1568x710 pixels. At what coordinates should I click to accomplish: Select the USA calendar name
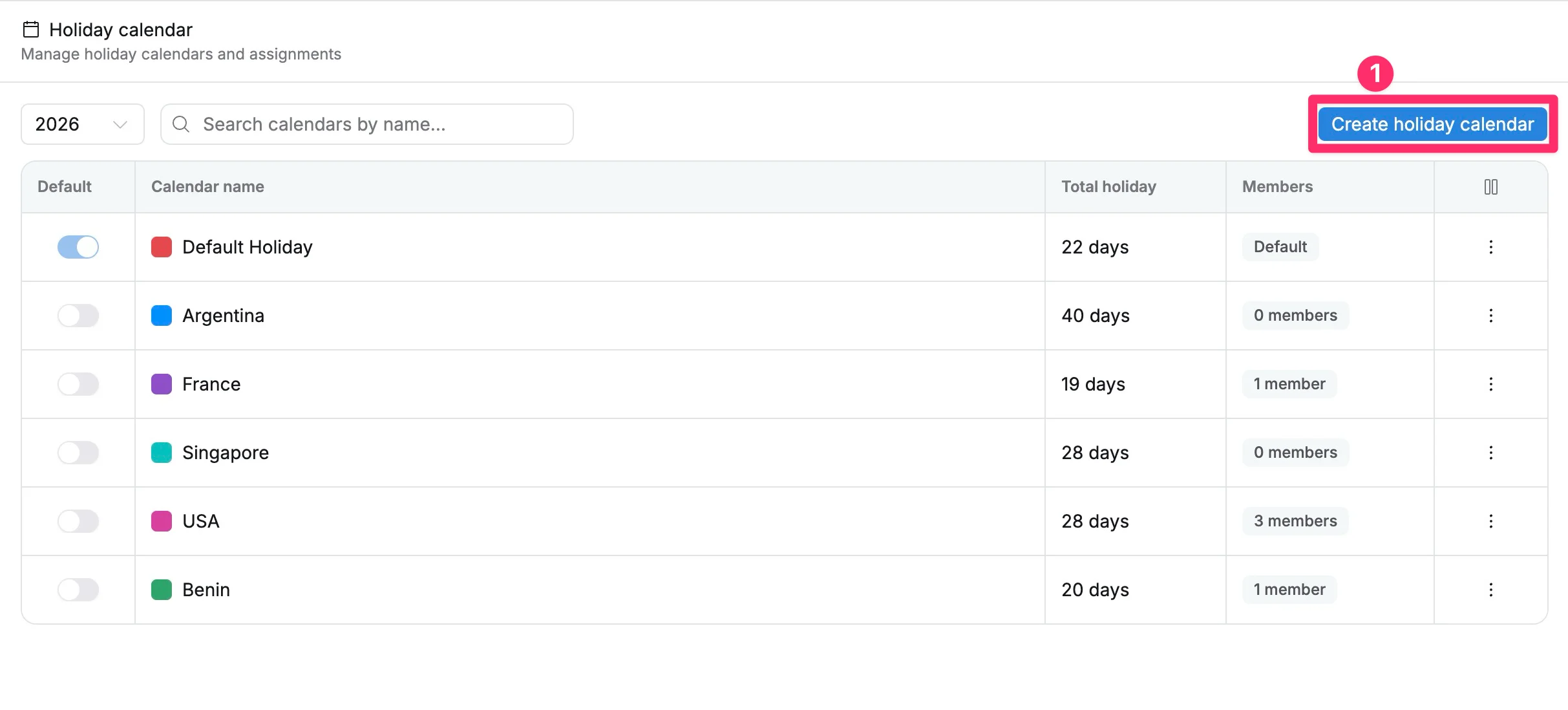[x=201, y=521]
